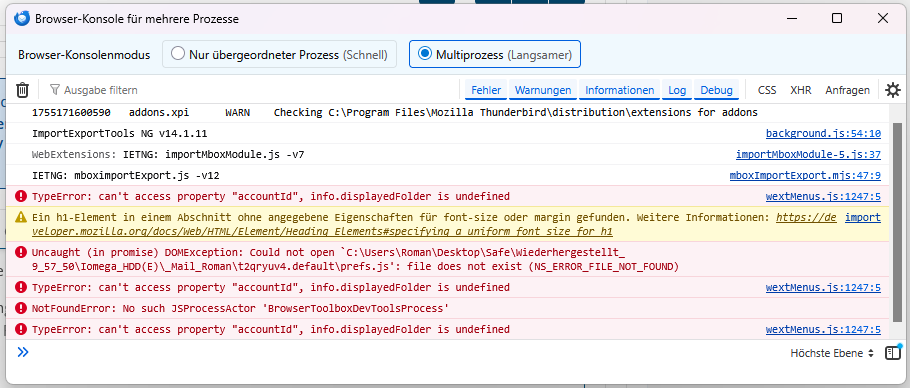Enable the XHR filter
Screen dimensions: 910x388
(800, 90)
